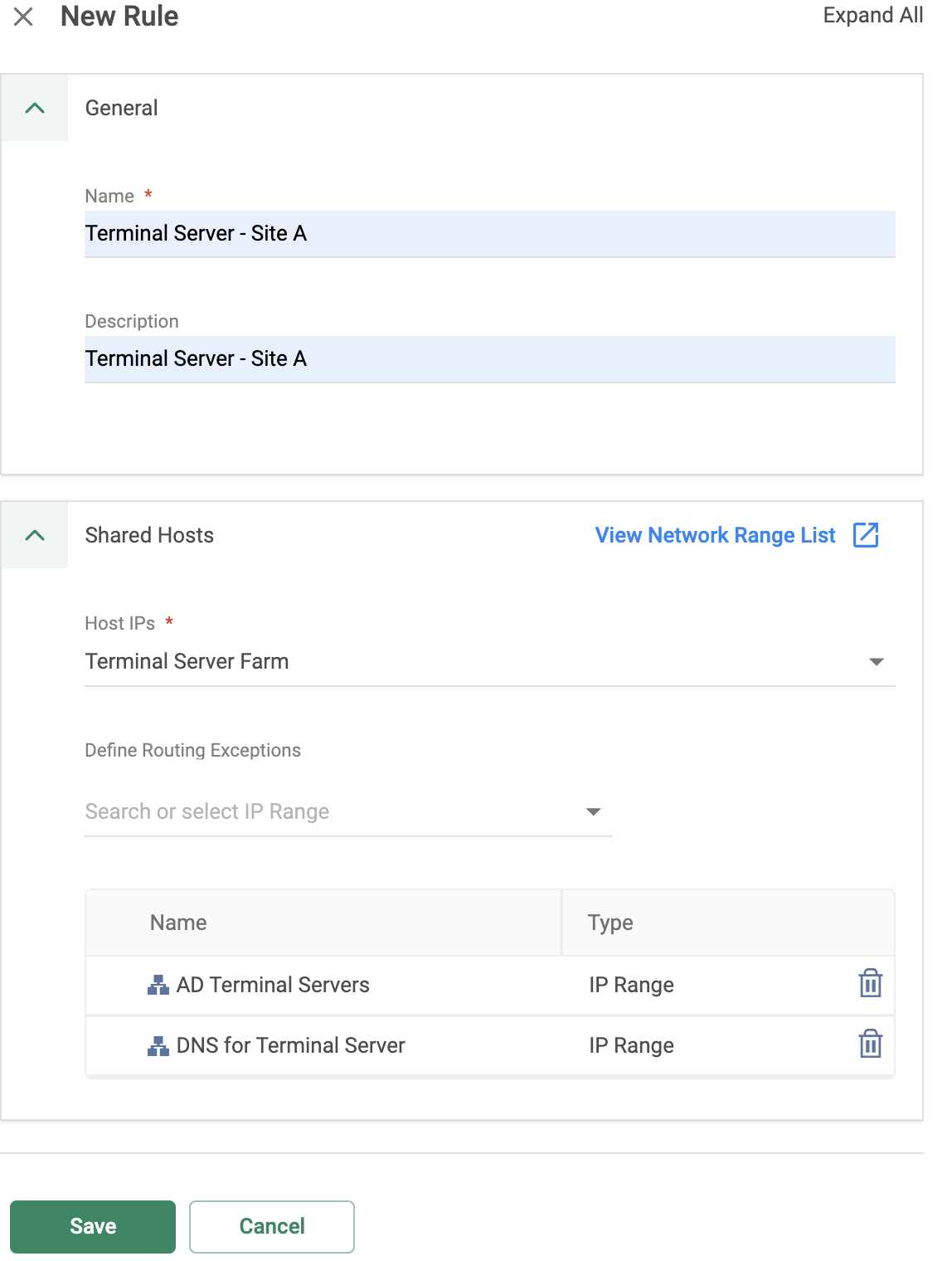Select the AD Terminal Servers row name
This screenshot has height=1261, width=952.
(x=273, y=985)
